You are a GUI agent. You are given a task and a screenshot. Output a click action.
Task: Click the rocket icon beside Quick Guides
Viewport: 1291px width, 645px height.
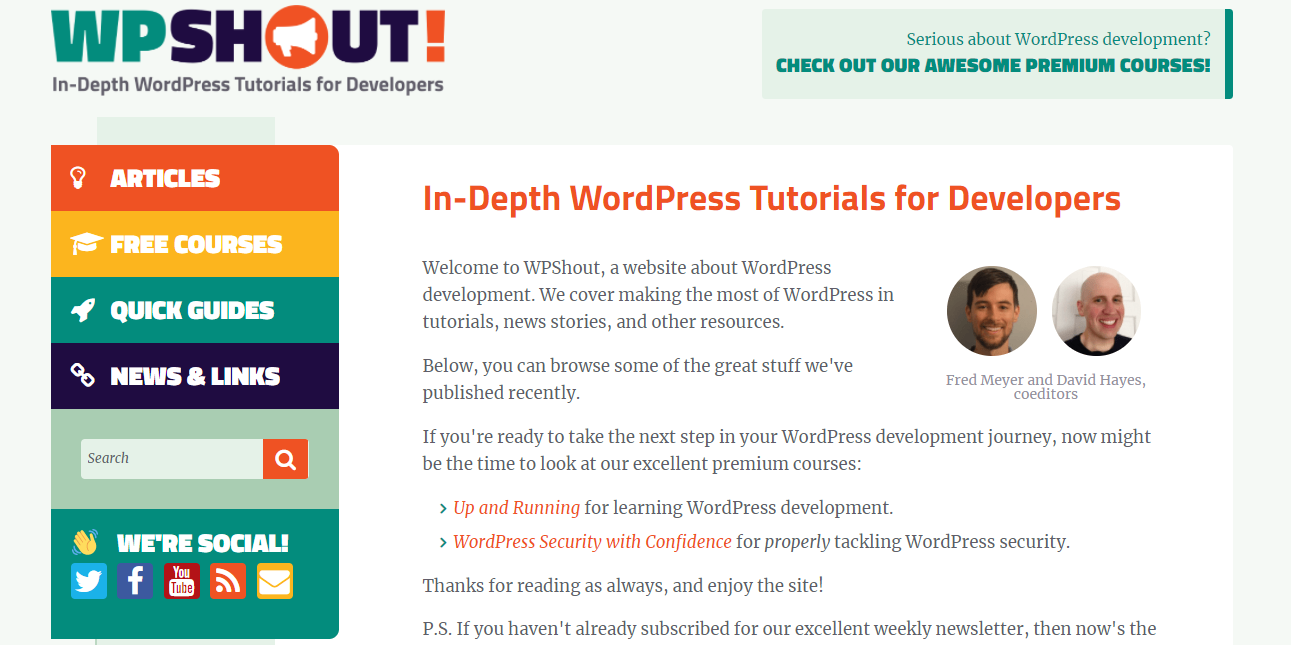tap(84, 310)
